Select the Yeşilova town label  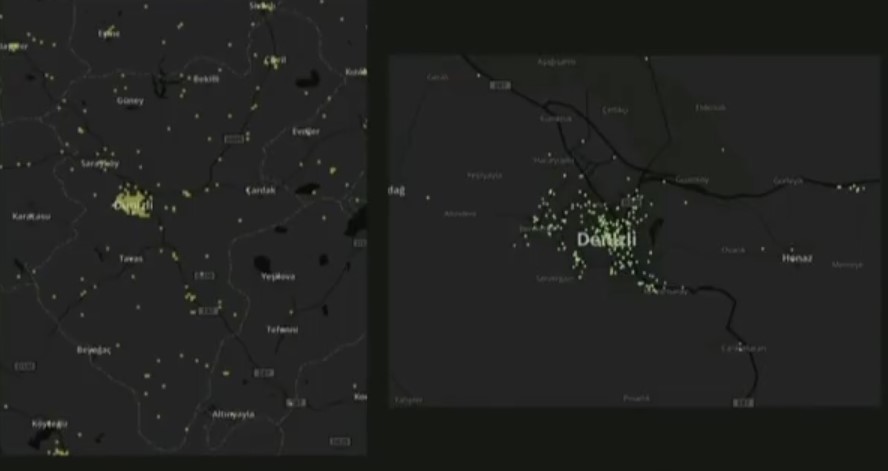[x=278, y=277]
